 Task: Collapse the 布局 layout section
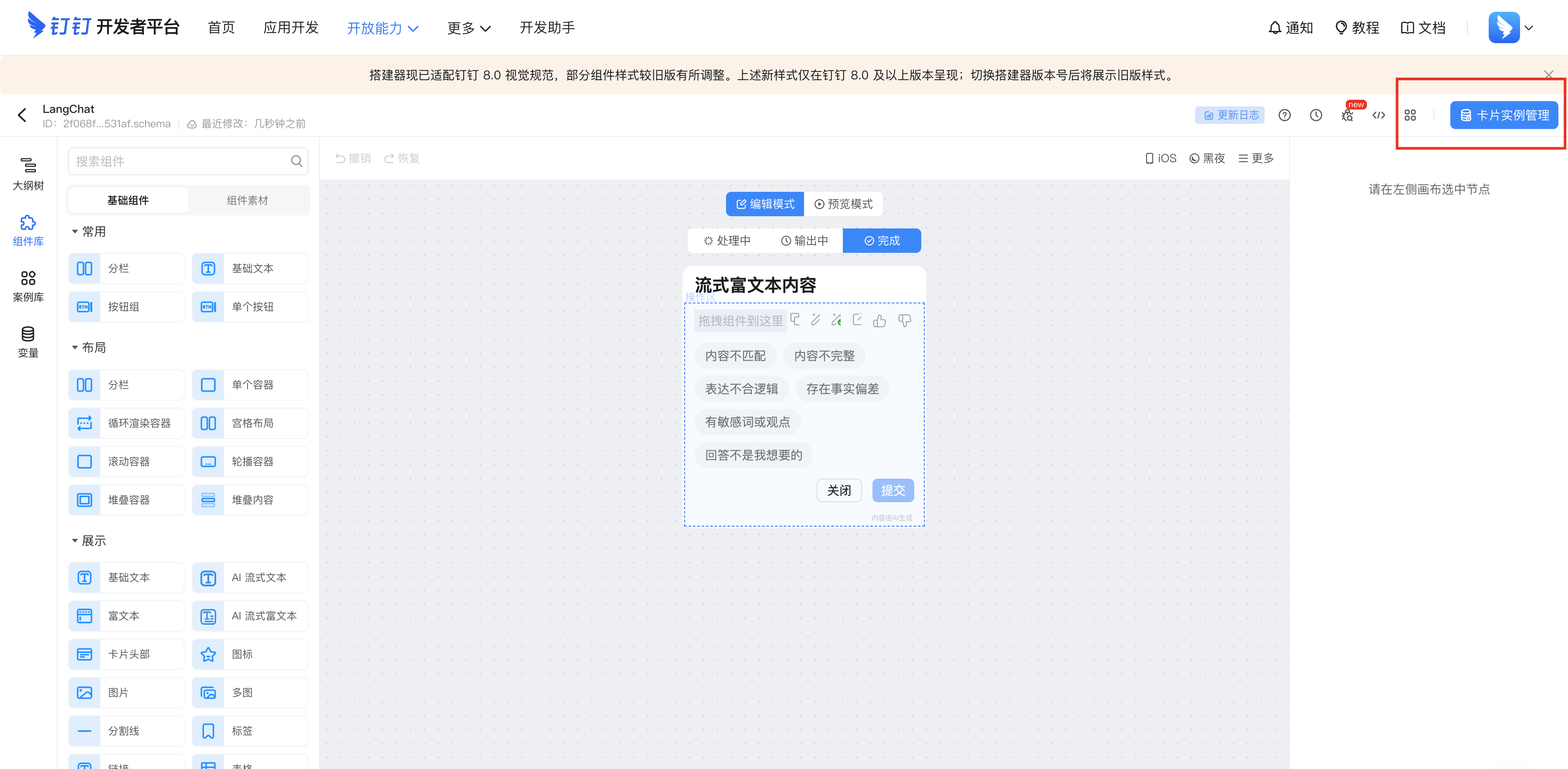[x=75, y=347]
